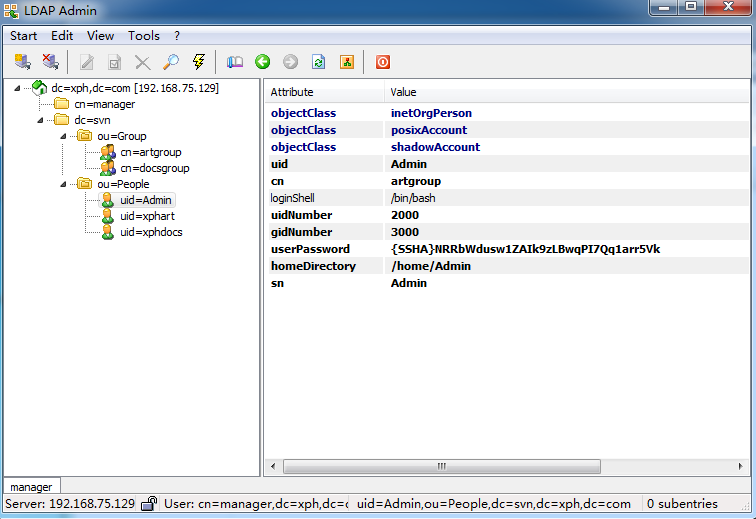Sort by the Attribute column header

tap(324, 92)
